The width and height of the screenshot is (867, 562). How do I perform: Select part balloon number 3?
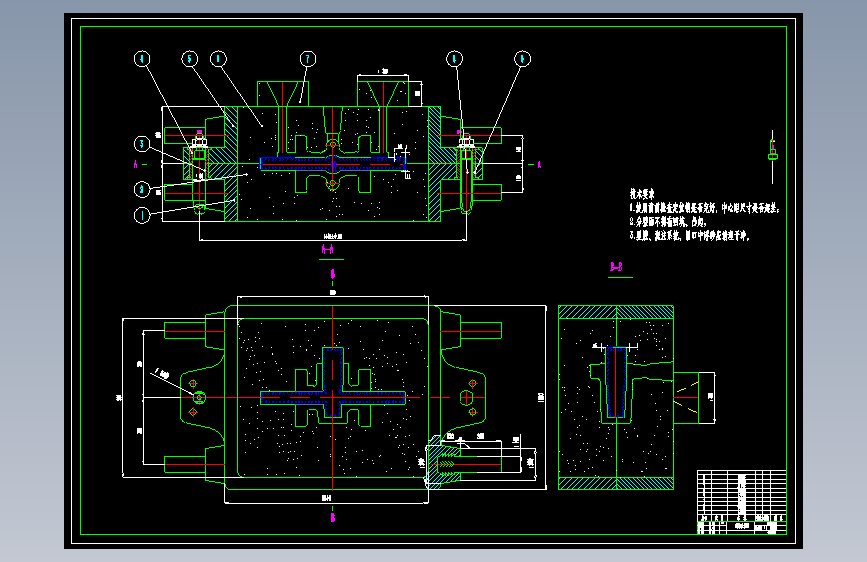[142, 144]
